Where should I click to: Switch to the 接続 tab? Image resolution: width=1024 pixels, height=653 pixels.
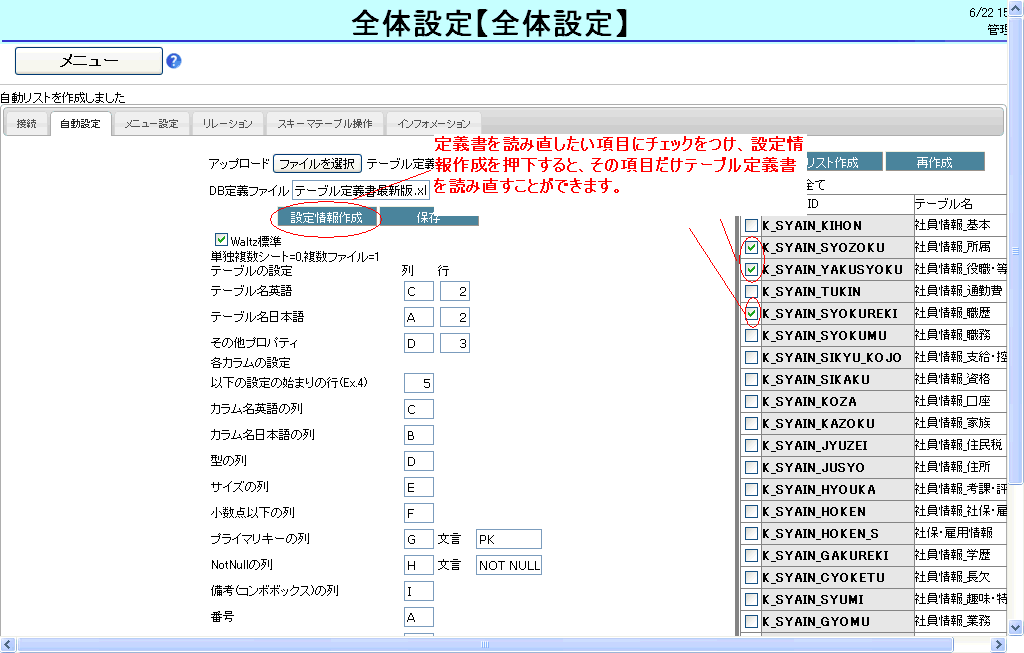click(x=26, y=124)
